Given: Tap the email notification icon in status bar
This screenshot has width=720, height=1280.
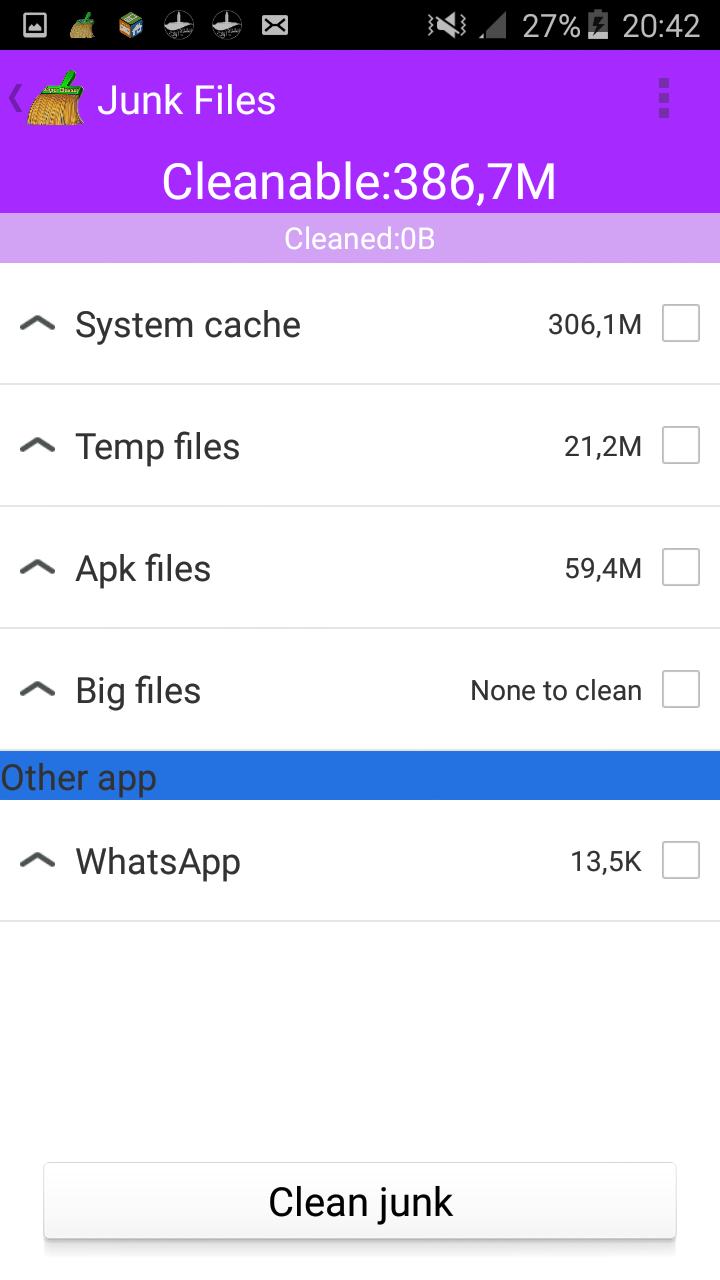Looking at the screenshot, I should 275,23.
